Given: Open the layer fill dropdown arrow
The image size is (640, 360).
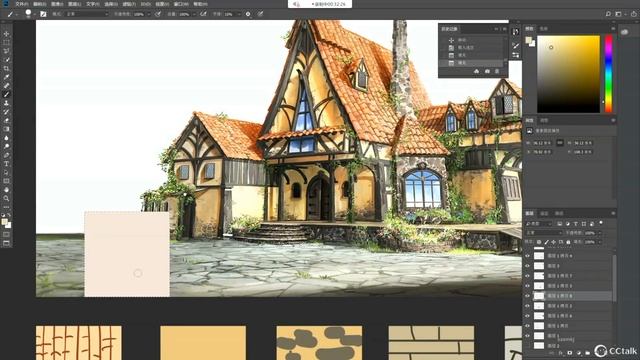Looking at the screenshot, I should pos(600,242).
